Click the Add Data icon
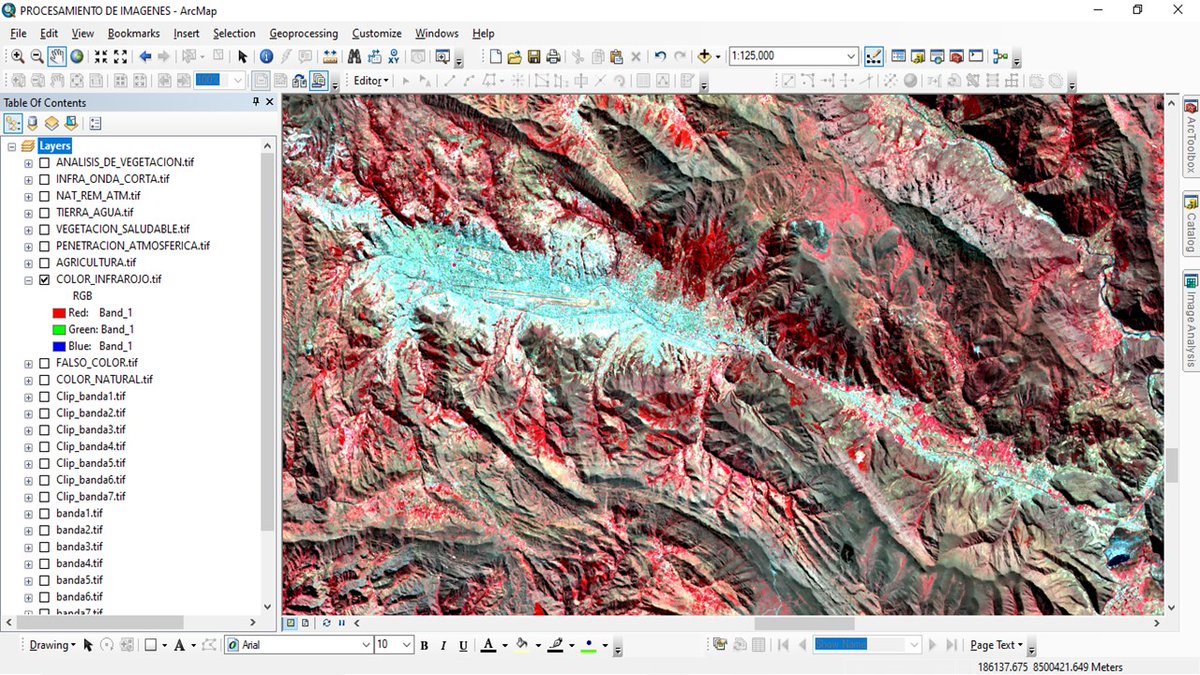Image resolution: width=1200 pixels, height=675 pixels. (704, 56)
